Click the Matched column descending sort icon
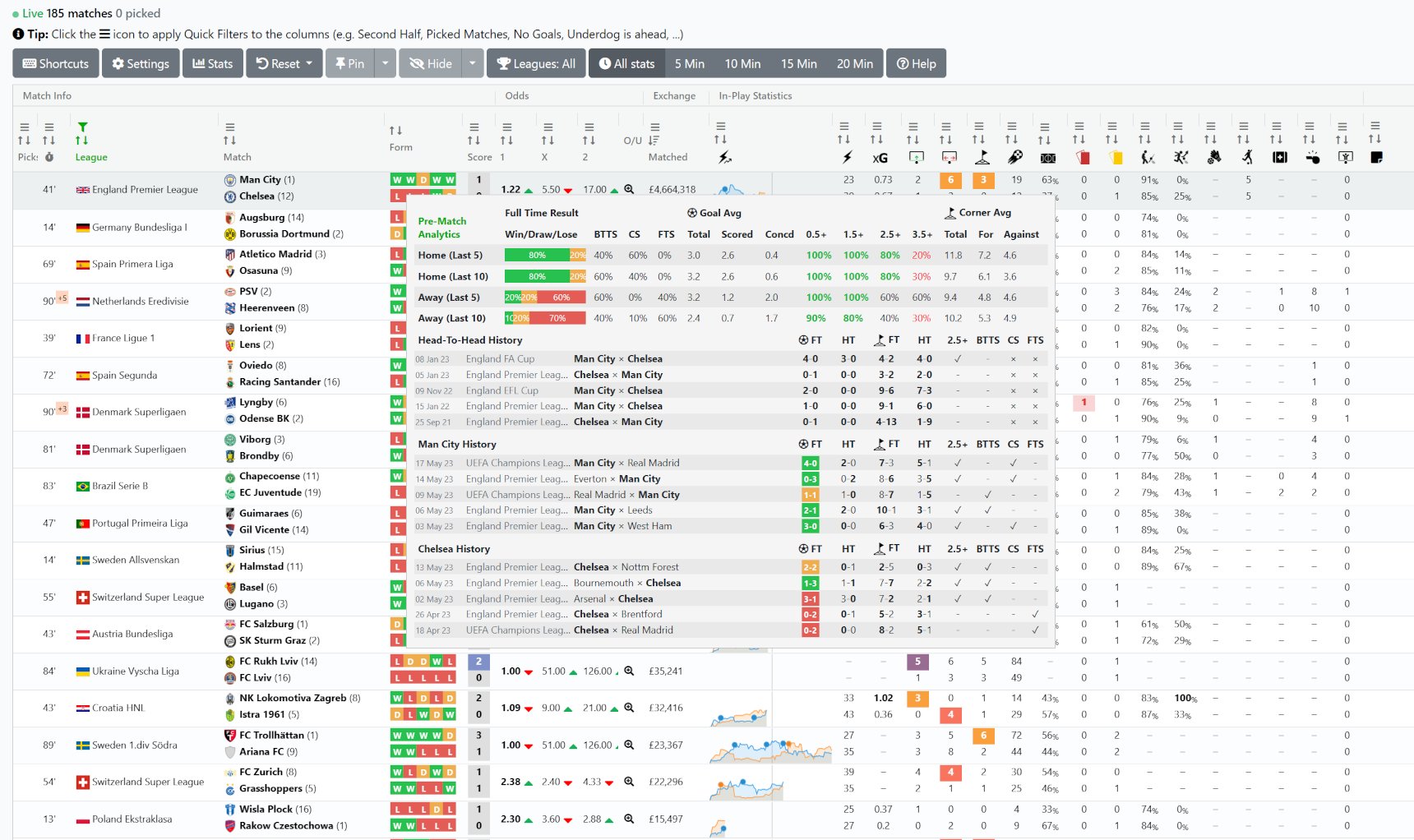Screen dimensions: 1414x840 (x=654, y=141)
